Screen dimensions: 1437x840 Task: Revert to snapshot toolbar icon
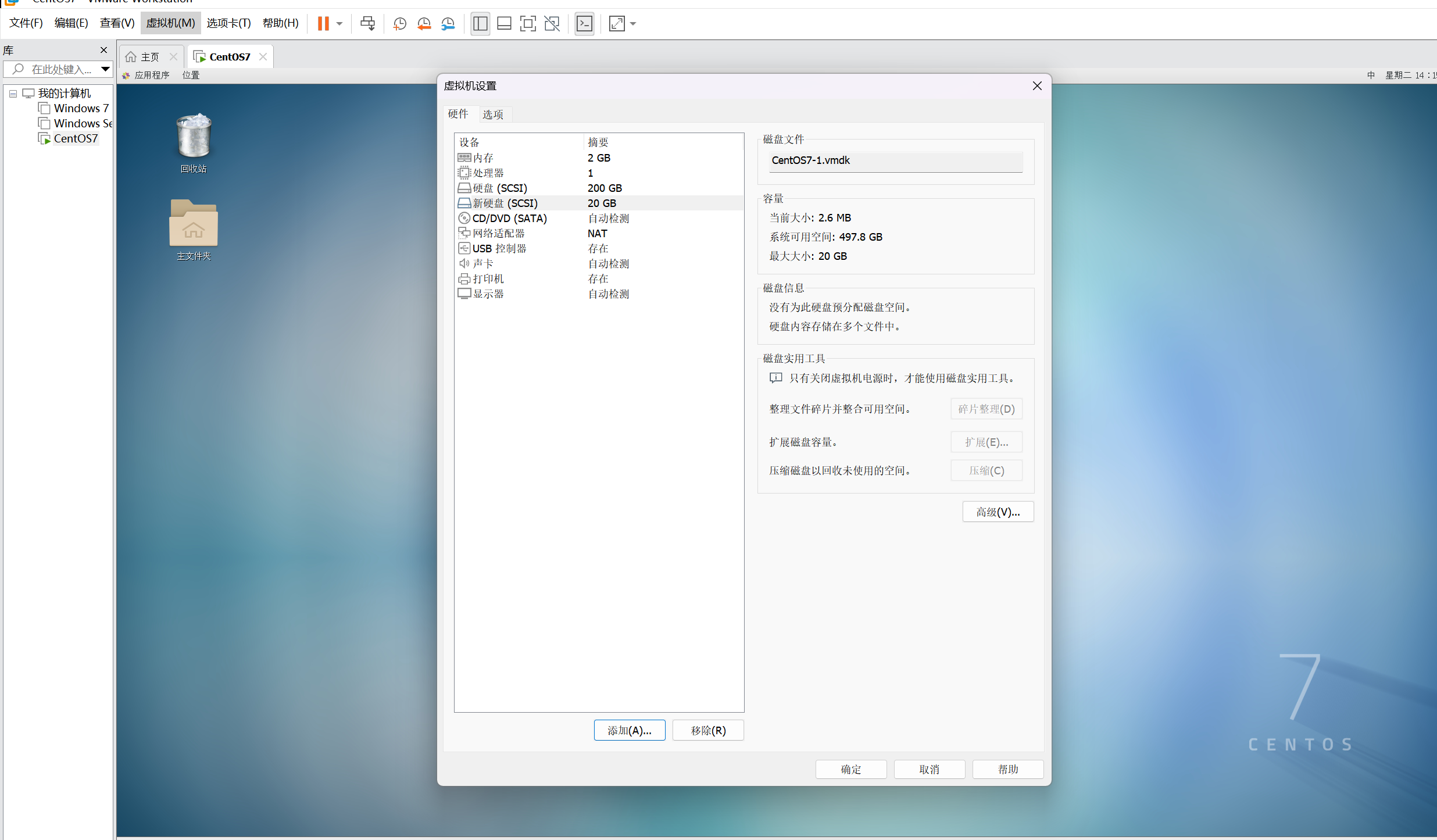[424, 24]
